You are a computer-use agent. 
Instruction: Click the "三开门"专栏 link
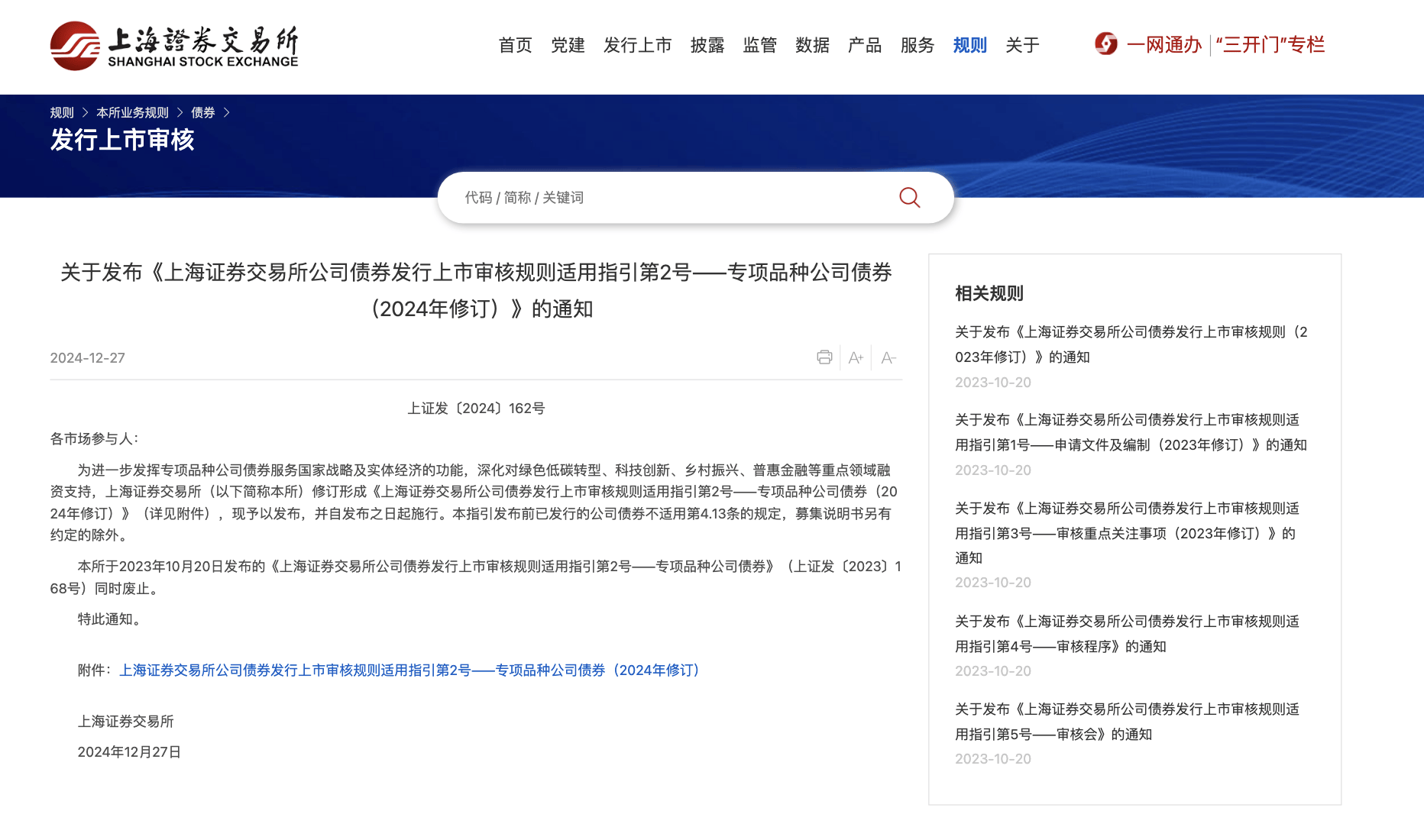(x=1270, y=44)
